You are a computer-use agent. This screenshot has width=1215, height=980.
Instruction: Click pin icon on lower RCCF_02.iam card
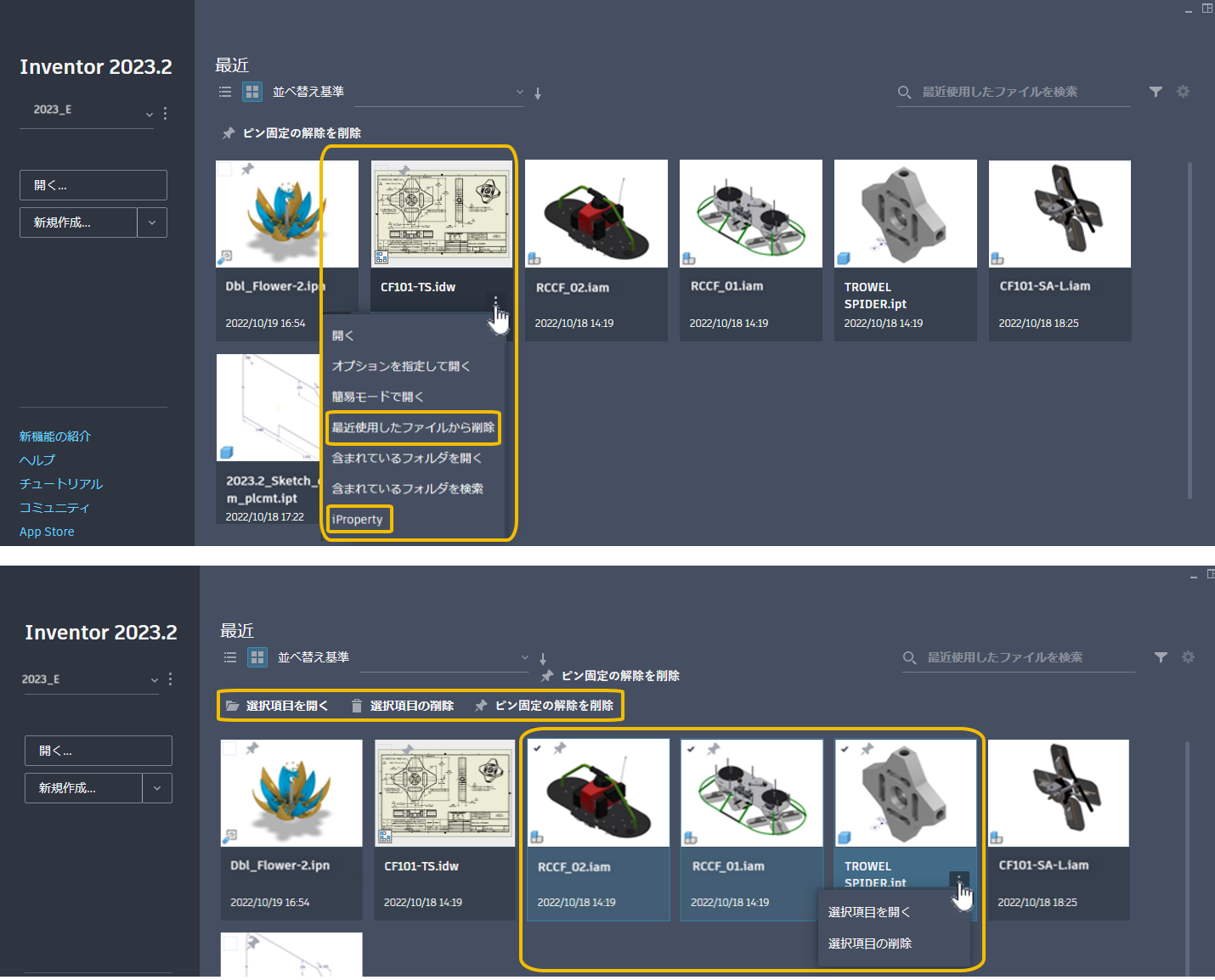[559, 748]
